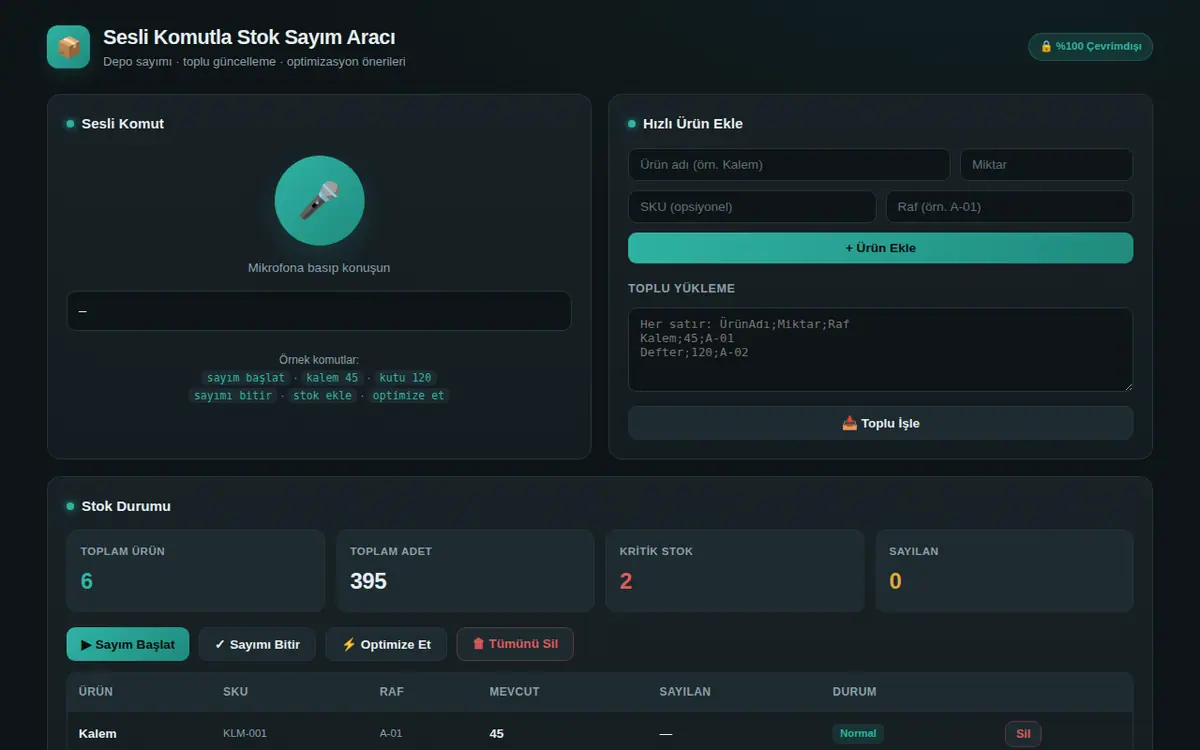The height and width of the screenshot is (750, 1200).
Task: Click the box package app logo icon
Action: pyautogui.click(x=68, y=47)
